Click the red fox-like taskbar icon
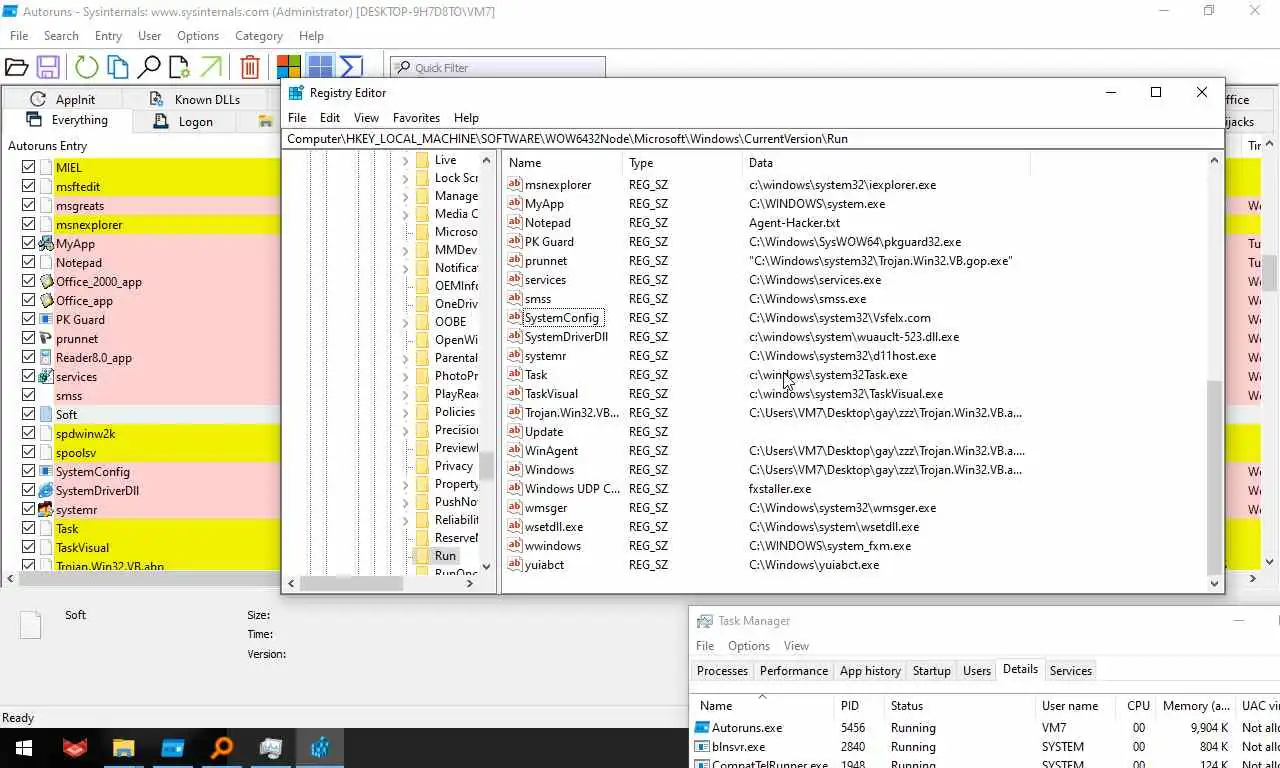 point(74,748)
